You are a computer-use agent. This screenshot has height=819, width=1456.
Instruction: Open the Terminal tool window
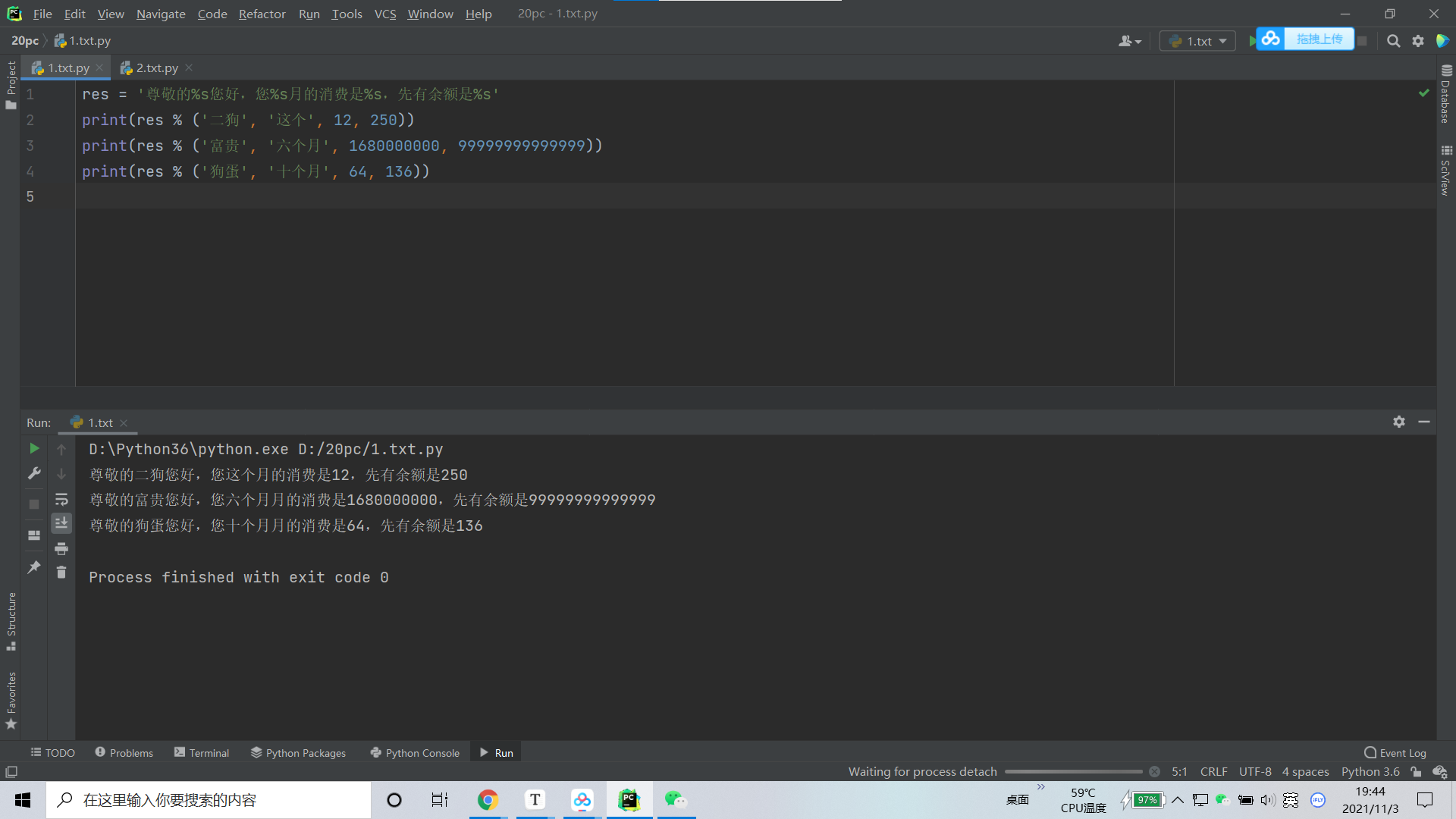pos(202,753)
